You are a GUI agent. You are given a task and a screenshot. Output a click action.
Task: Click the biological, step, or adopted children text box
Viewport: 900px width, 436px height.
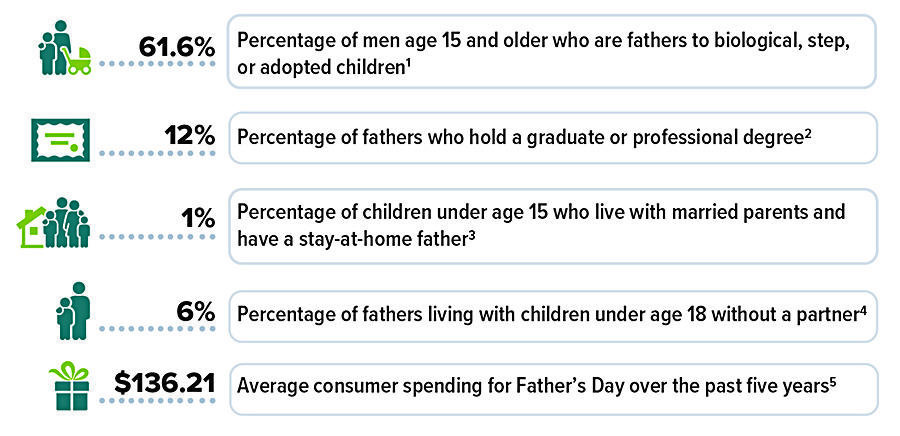552,52
